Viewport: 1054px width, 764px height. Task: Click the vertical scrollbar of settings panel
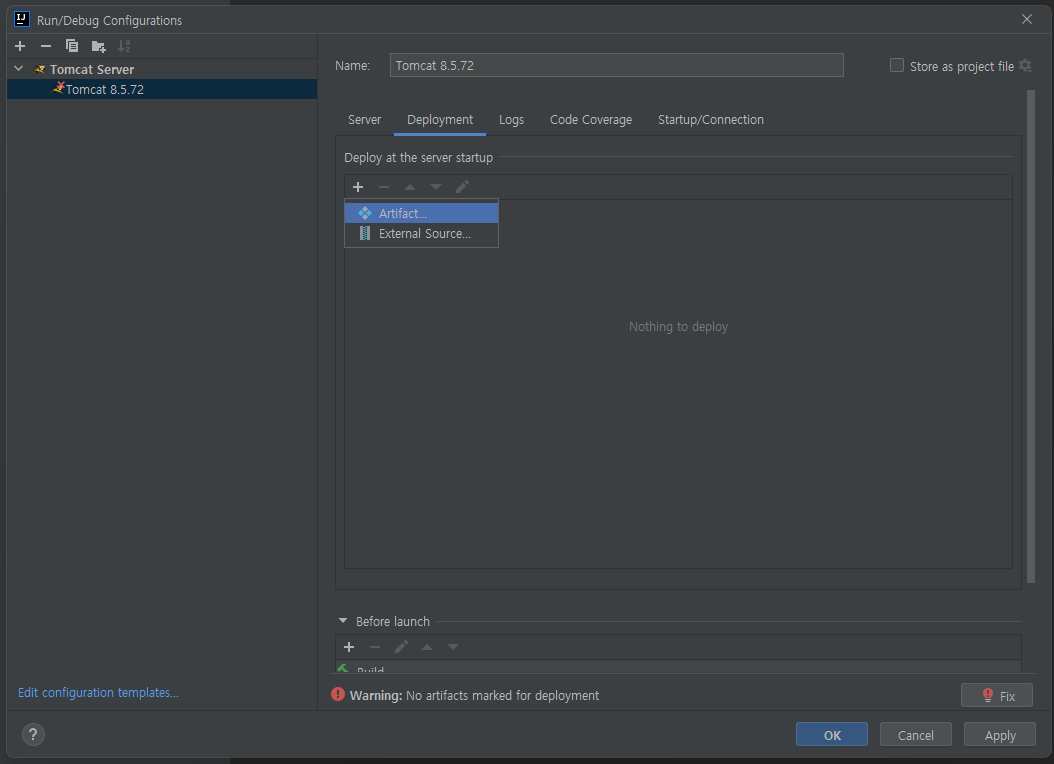tap(1031, 336)
